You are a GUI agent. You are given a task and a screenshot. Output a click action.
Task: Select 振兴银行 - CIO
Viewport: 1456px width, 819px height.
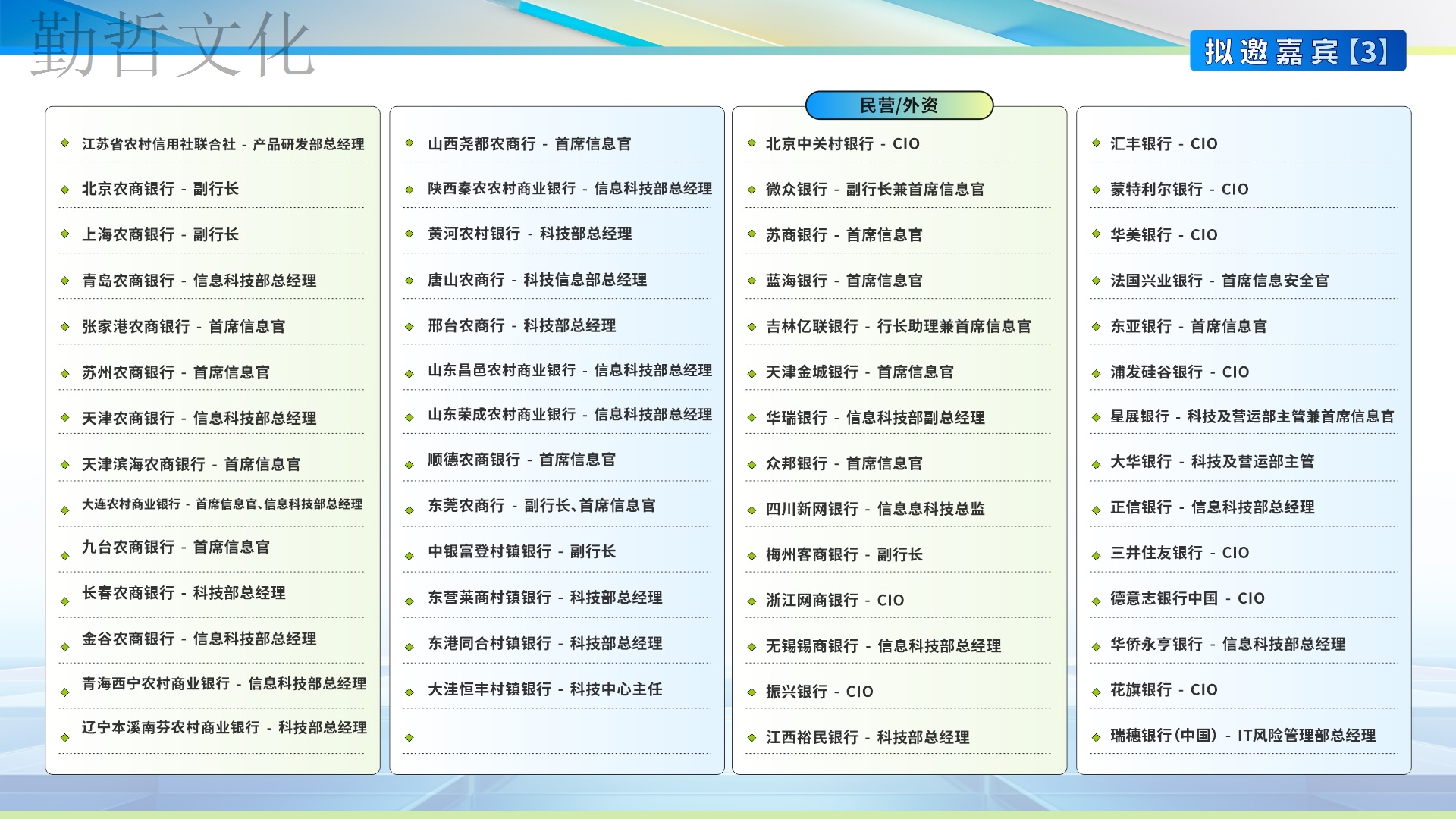point(820,692)
